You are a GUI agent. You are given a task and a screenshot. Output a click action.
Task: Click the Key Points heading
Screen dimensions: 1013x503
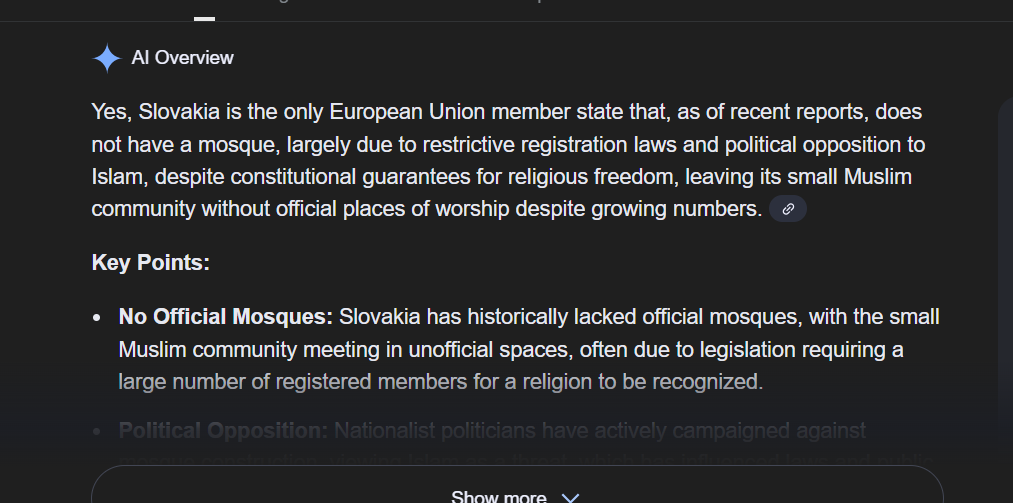click(x=150, y=263)
